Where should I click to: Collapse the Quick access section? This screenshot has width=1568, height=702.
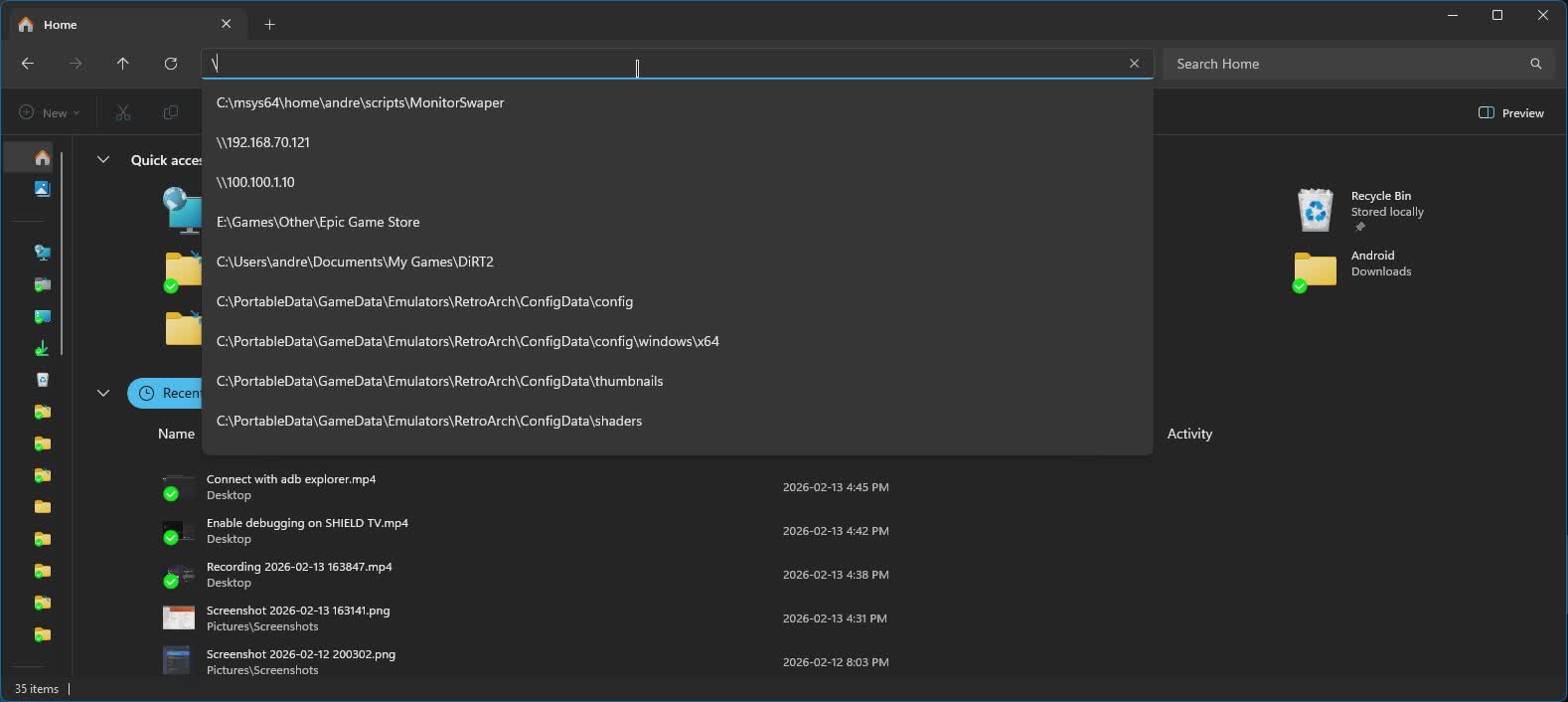pyautogui.click(x=103, y=160)
